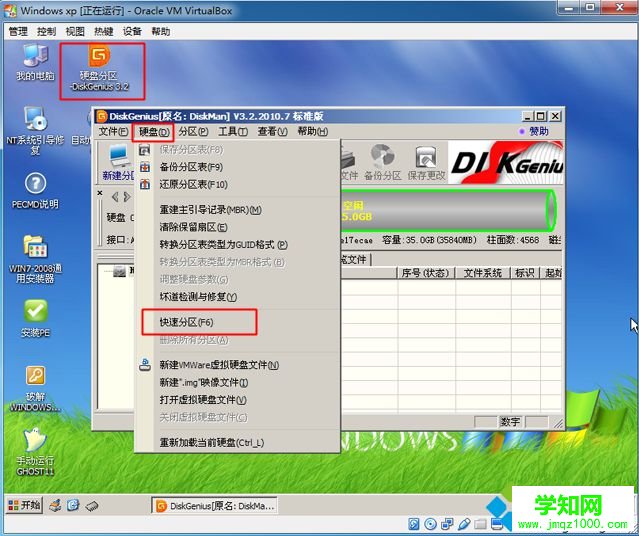This screenshot has height=536, width=639.
Task: Open VirtualBox 视图 menu
Action: [75, 31]
